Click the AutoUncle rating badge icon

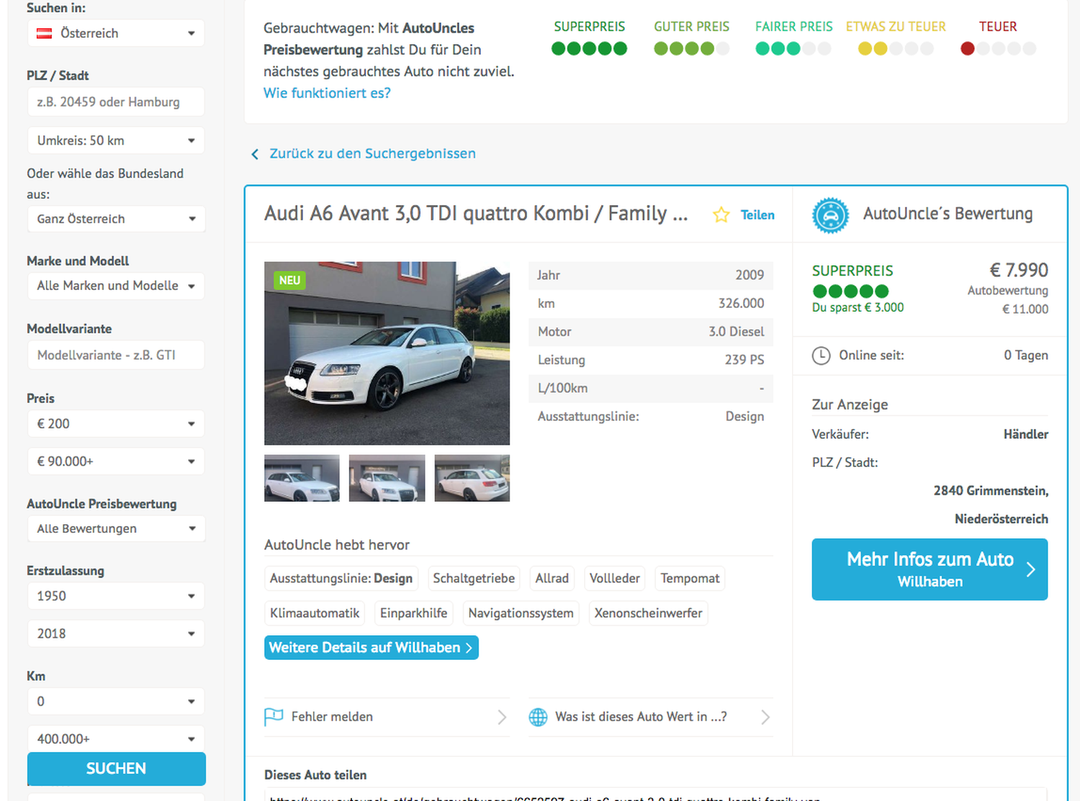pos(830,214)
